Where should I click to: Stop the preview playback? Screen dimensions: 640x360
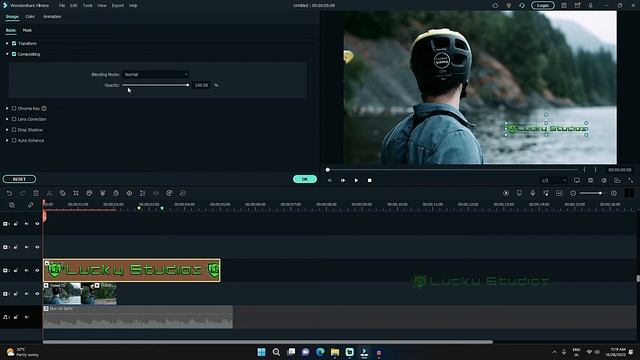point(369,180)
